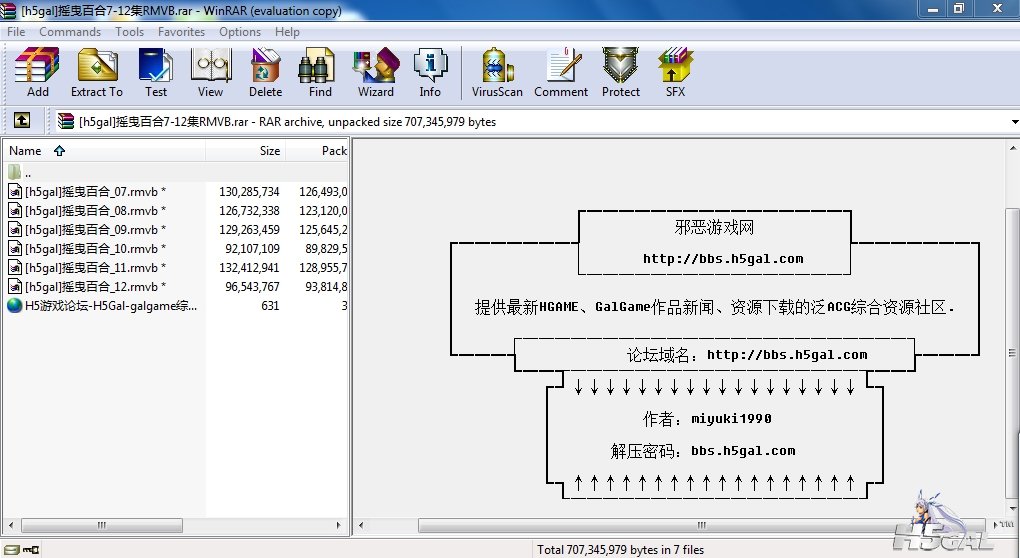Click comment pane scroll up arrow
The height and width of the screenshot is (558, 1020).
pos(1012,148)
